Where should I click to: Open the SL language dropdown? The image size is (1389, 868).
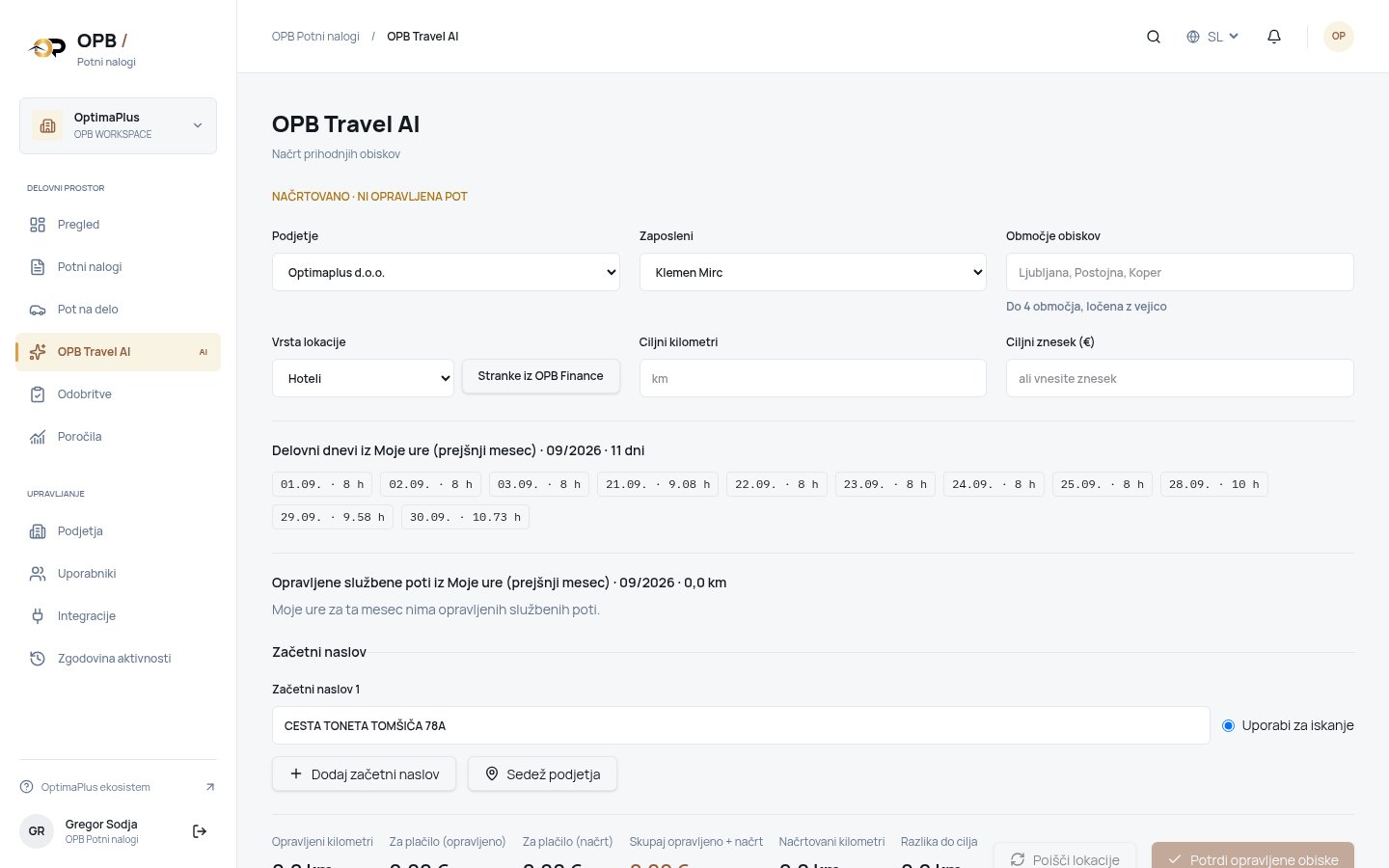1212,37
